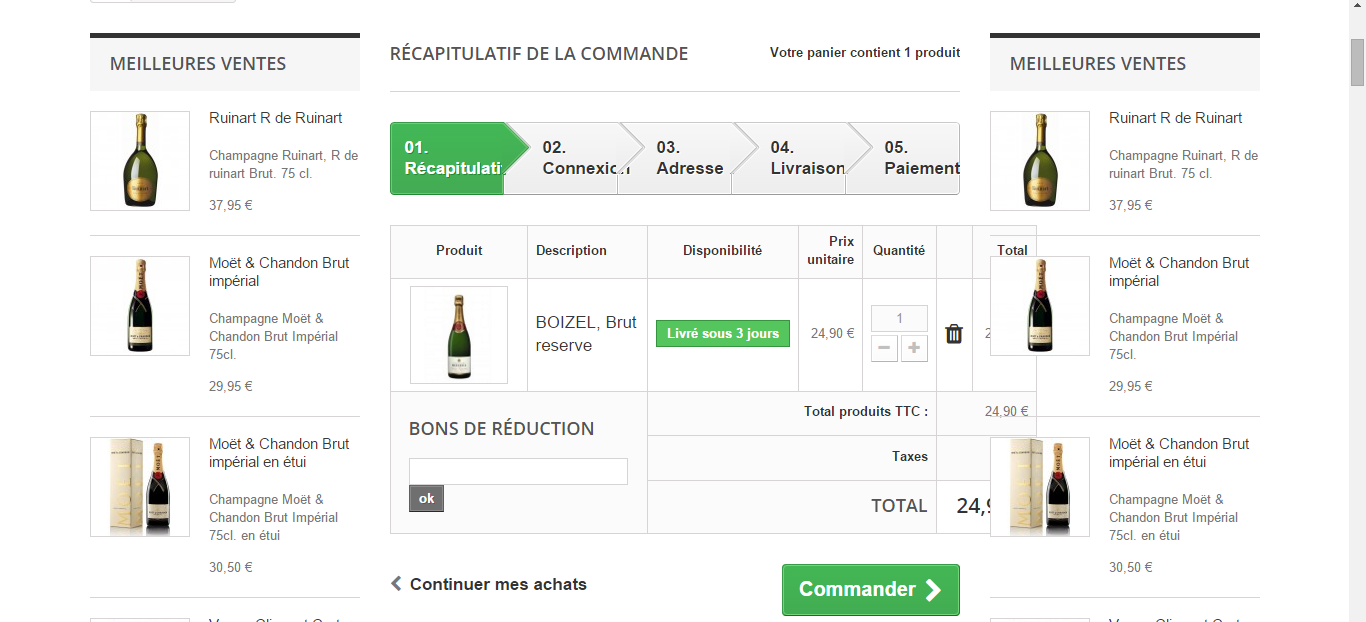Delete BOIZEL item with trash icon
1366x622 pixels.
[954, 334]
